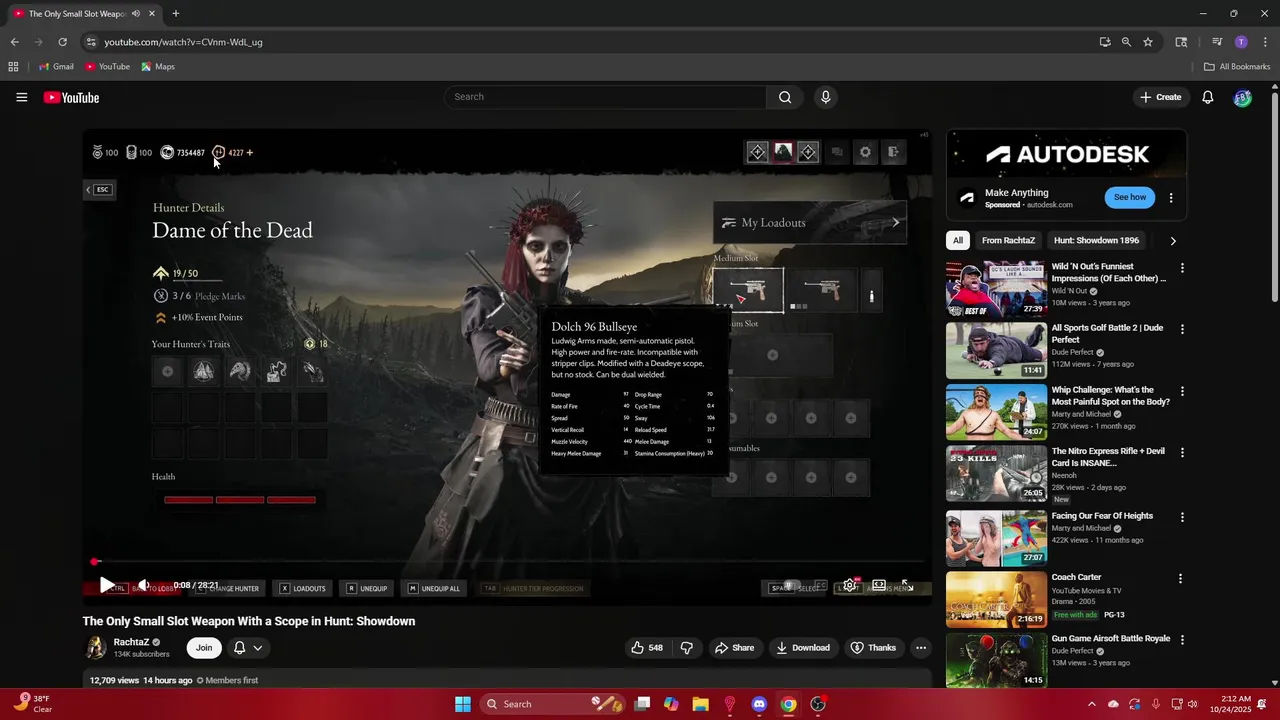Show hidden system tray icons
The height and width of the screenshot is (720, 1280).
coord(1091,704)
